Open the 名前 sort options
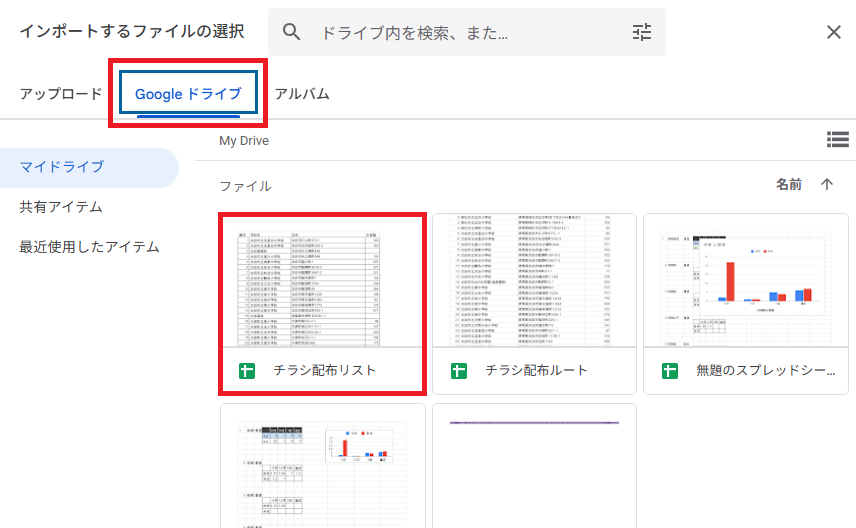This screenshot has height=528, width=856. click(788, 184)
